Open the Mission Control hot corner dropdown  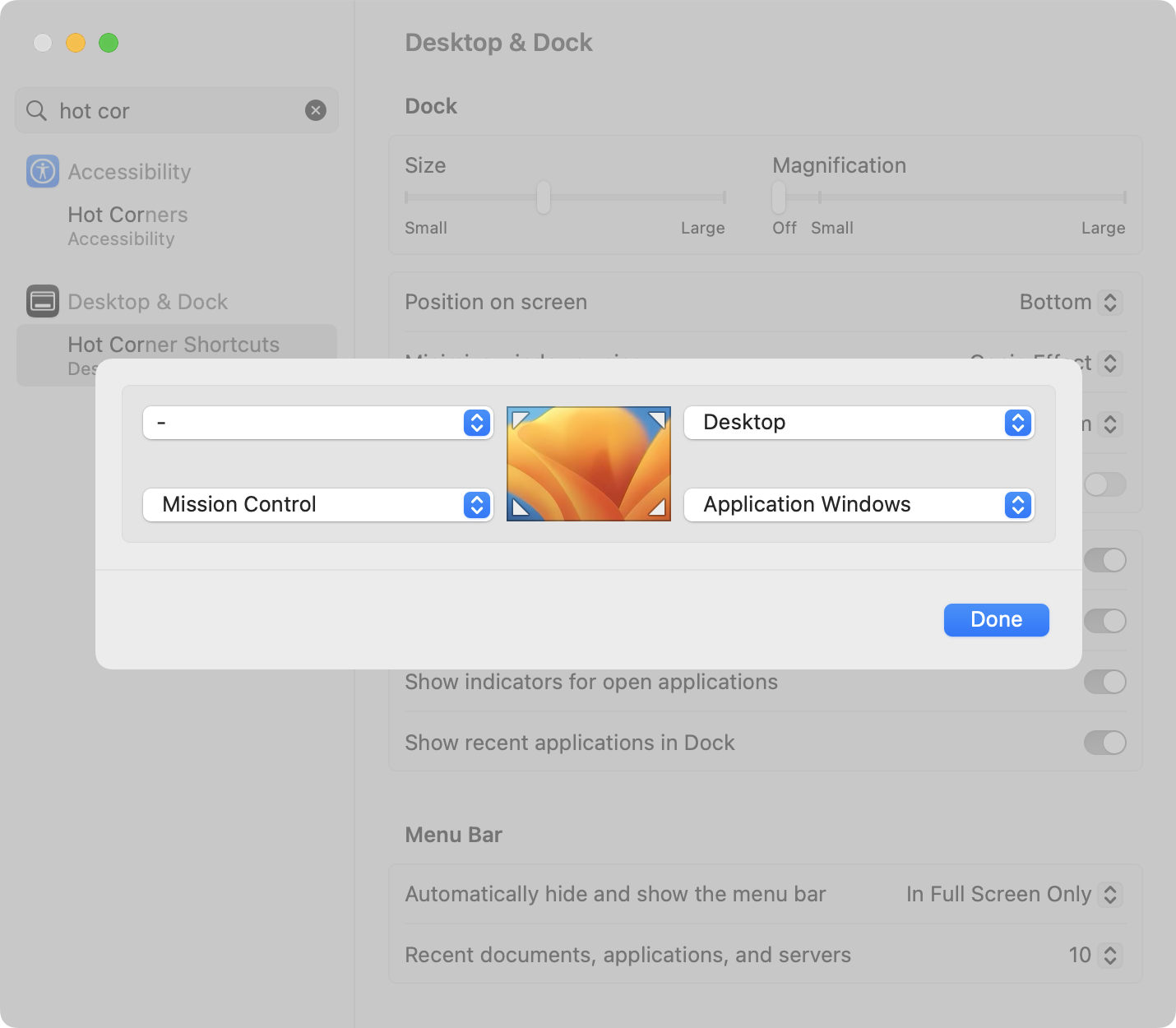tap(317, 505)
